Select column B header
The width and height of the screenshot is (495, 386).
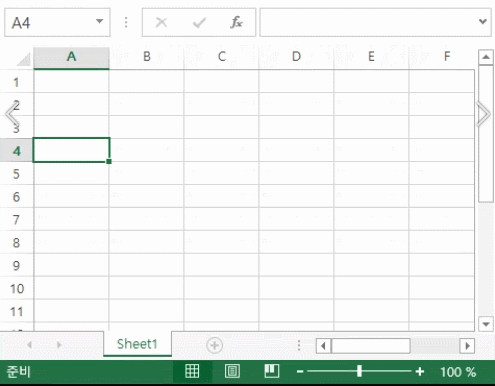coord(147,57)
